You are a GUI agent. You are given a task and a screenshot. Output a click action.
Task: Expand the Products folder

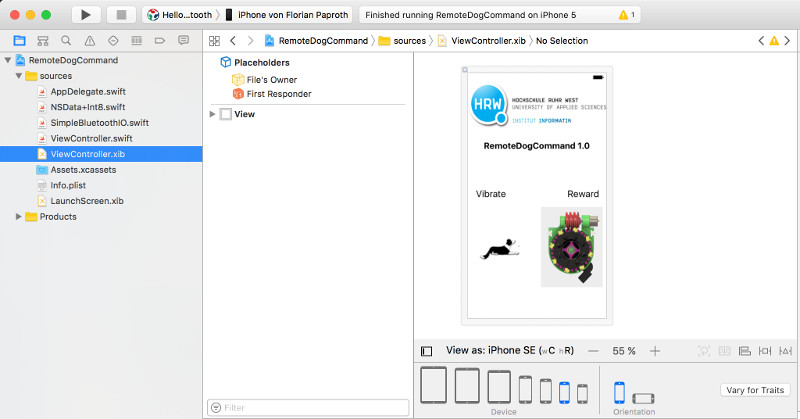[x=19, y=216]
